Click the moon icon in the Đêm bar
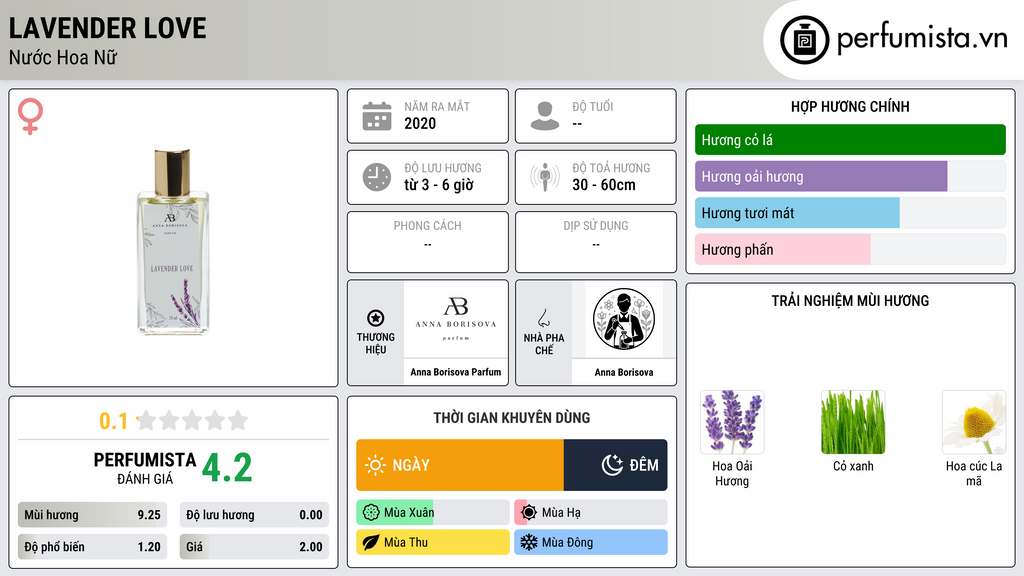The height and width of the screenshot is (576, 1024). point(612,465)
